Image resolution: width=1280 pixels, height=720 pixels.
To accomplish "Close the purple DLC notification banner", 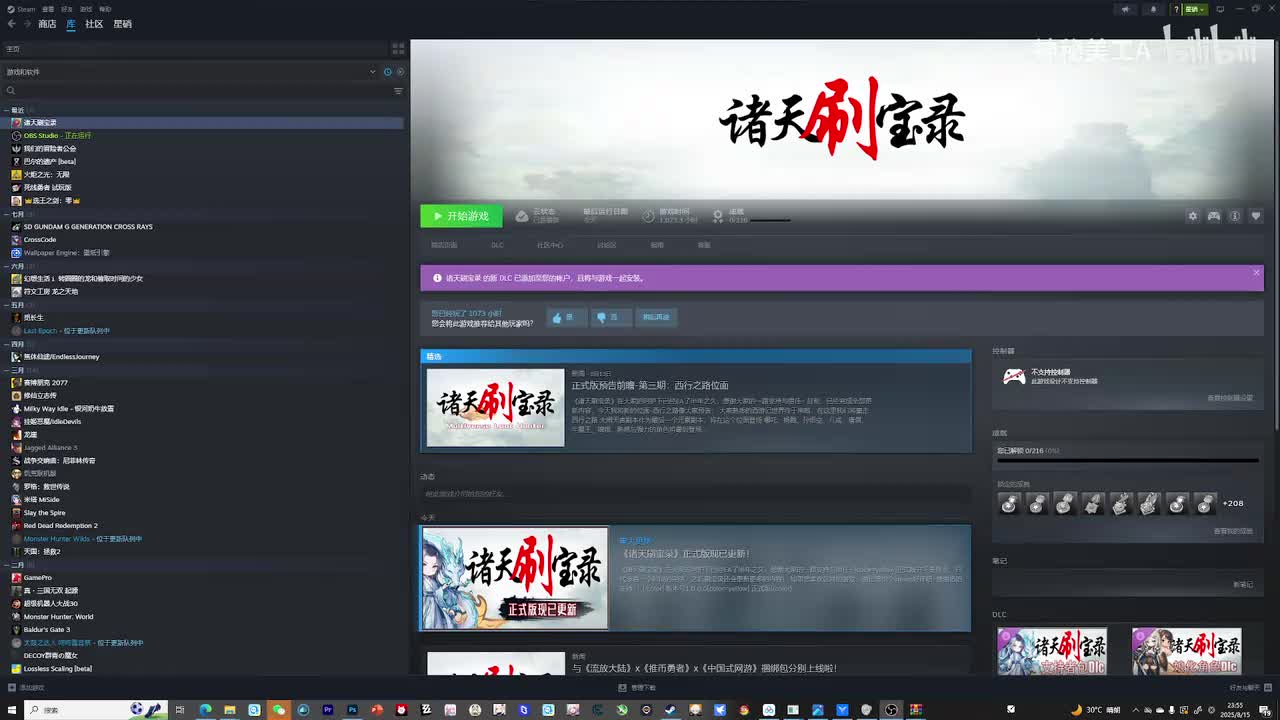I will (x=1257, y=272).
